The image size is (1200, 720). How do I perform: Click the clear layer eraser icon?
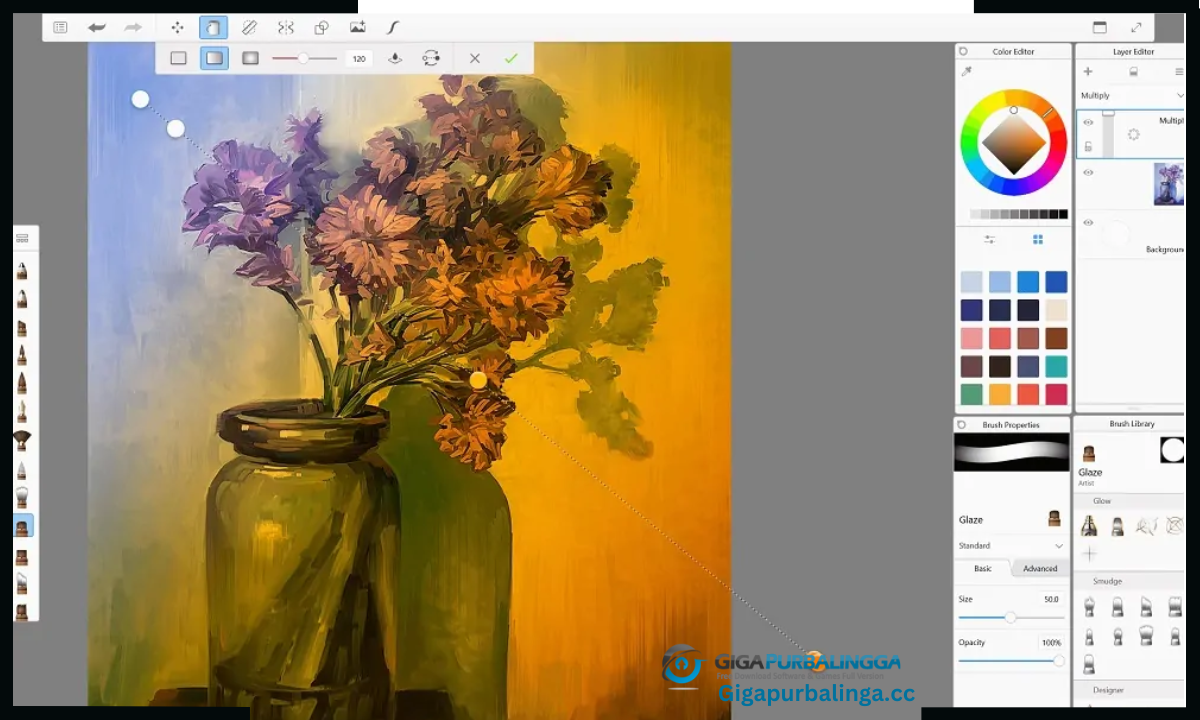point(1133,72)
